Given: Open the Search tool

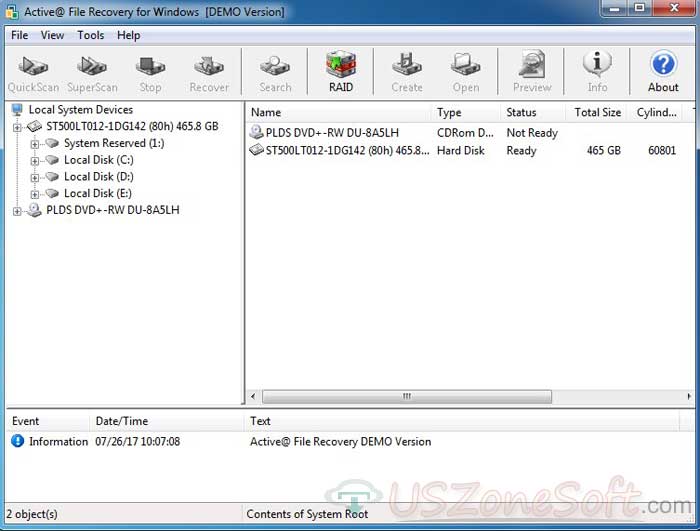Looking at the screenshot, I should tap(275, 73).
